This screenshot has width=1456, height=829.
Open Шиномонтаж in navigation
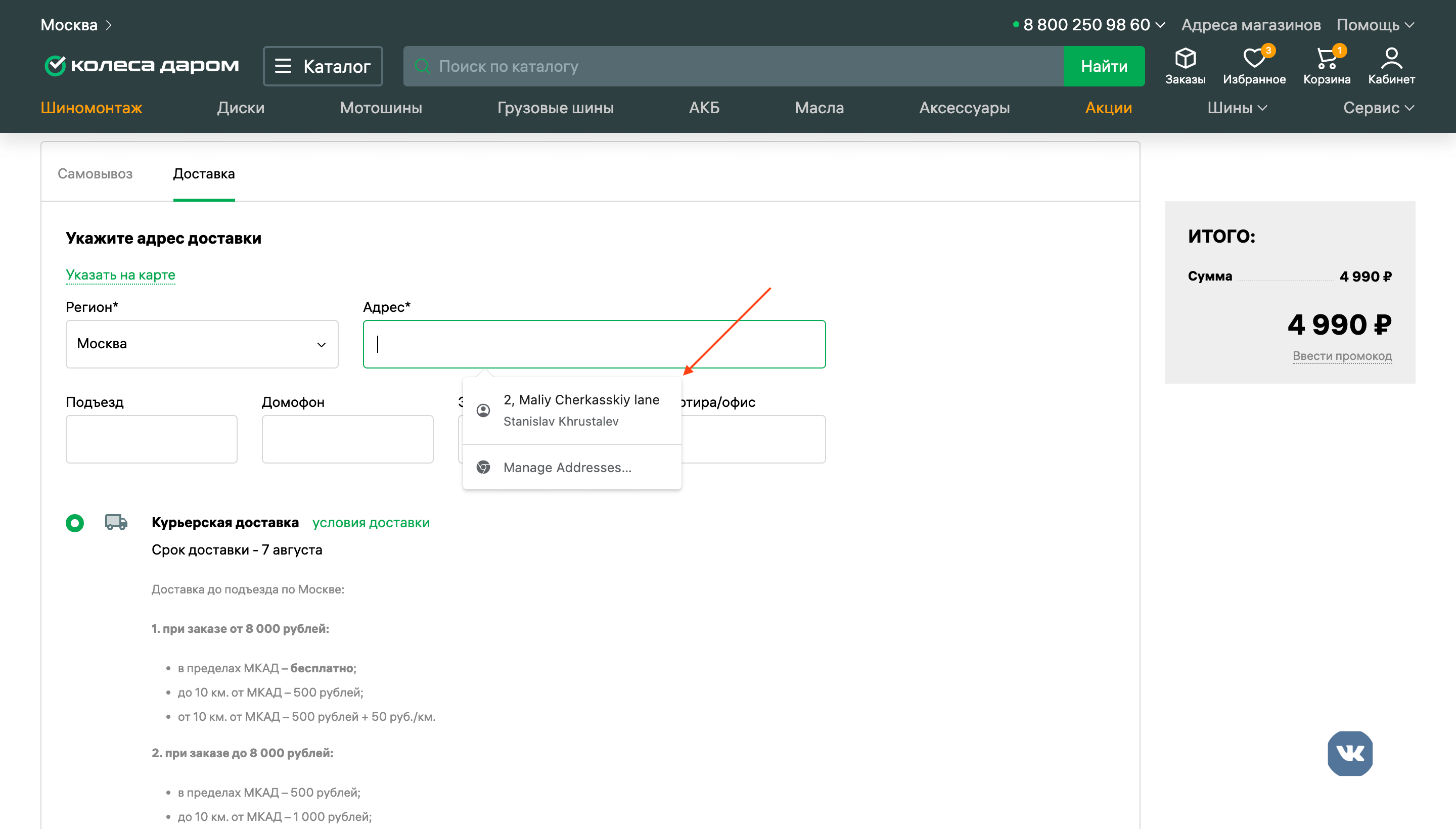[91, 108]
